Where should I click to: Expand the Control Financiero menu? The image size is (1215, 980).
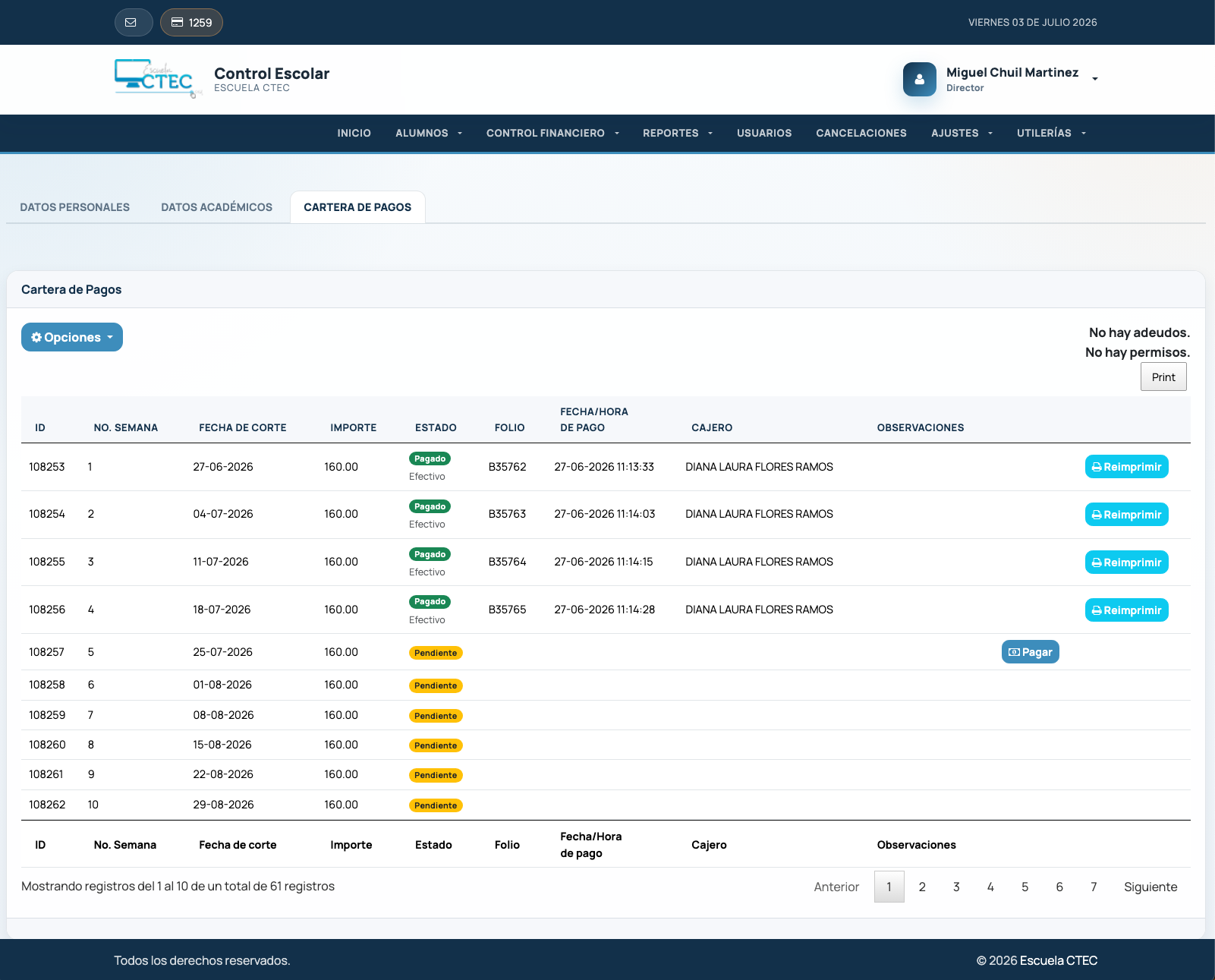(552, 133)
